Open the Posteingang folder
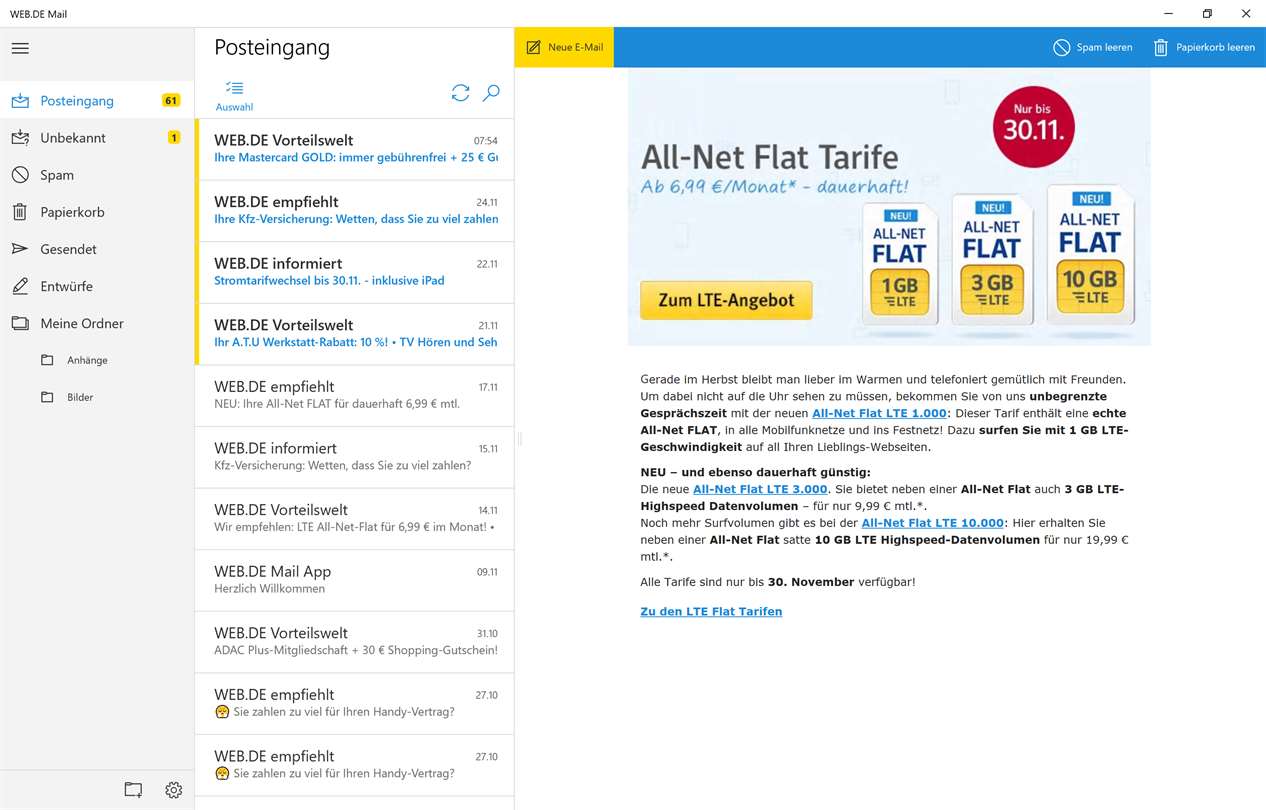This screenshot has width=1266, height=810. click(x=77, y=101)
